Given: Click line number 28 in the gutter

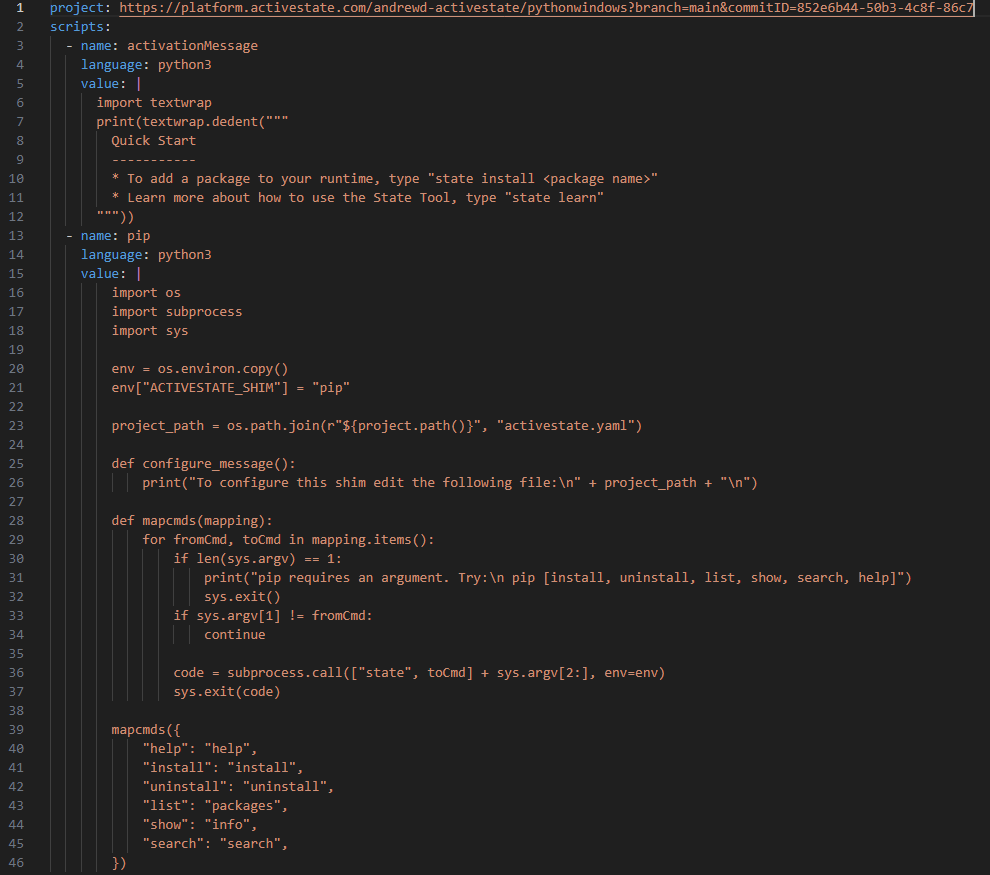Looking at the screenshot, I should pyautogui.click(x=16, y=520).
